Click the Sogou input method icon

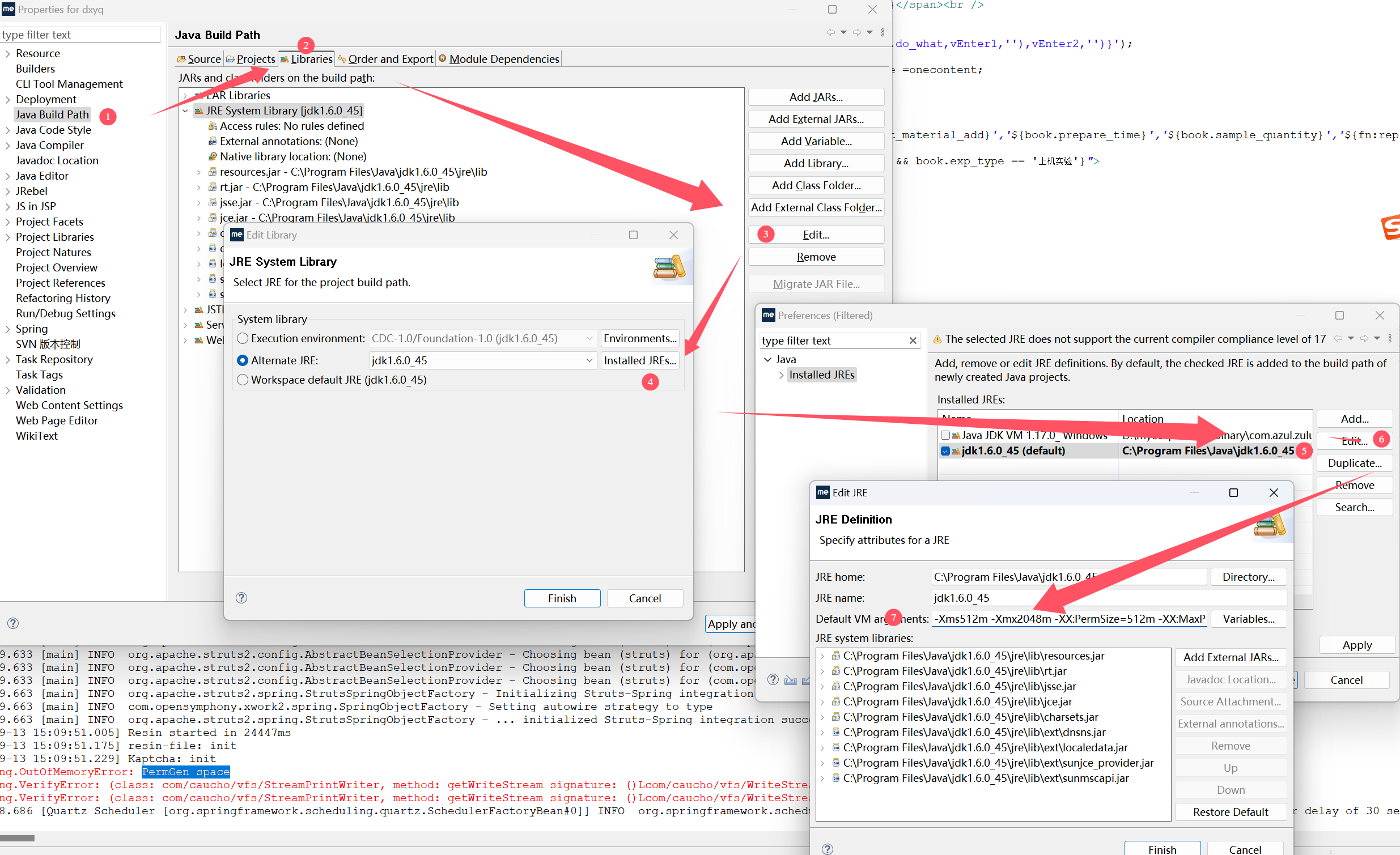pyautogui.click(x=1391, y=227)
